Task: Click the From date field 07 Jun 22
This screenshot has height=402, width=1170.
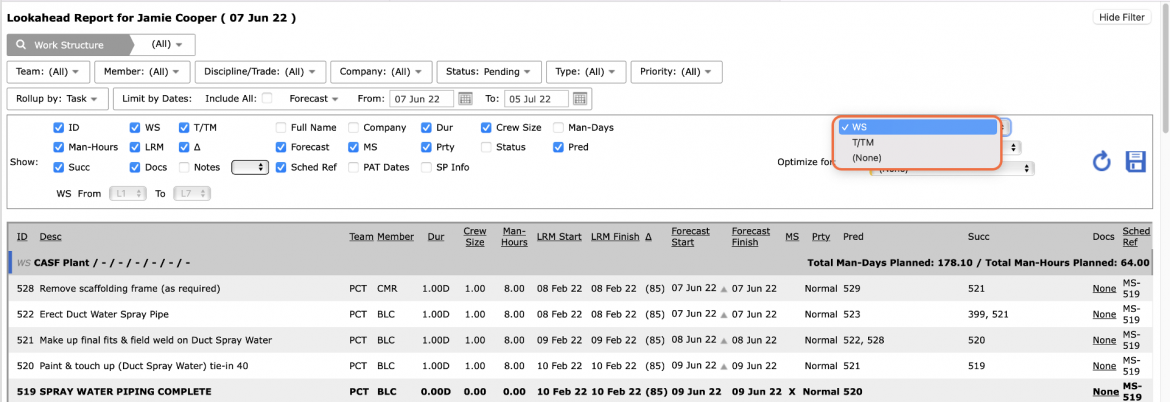Action: [x=423, y=98]
